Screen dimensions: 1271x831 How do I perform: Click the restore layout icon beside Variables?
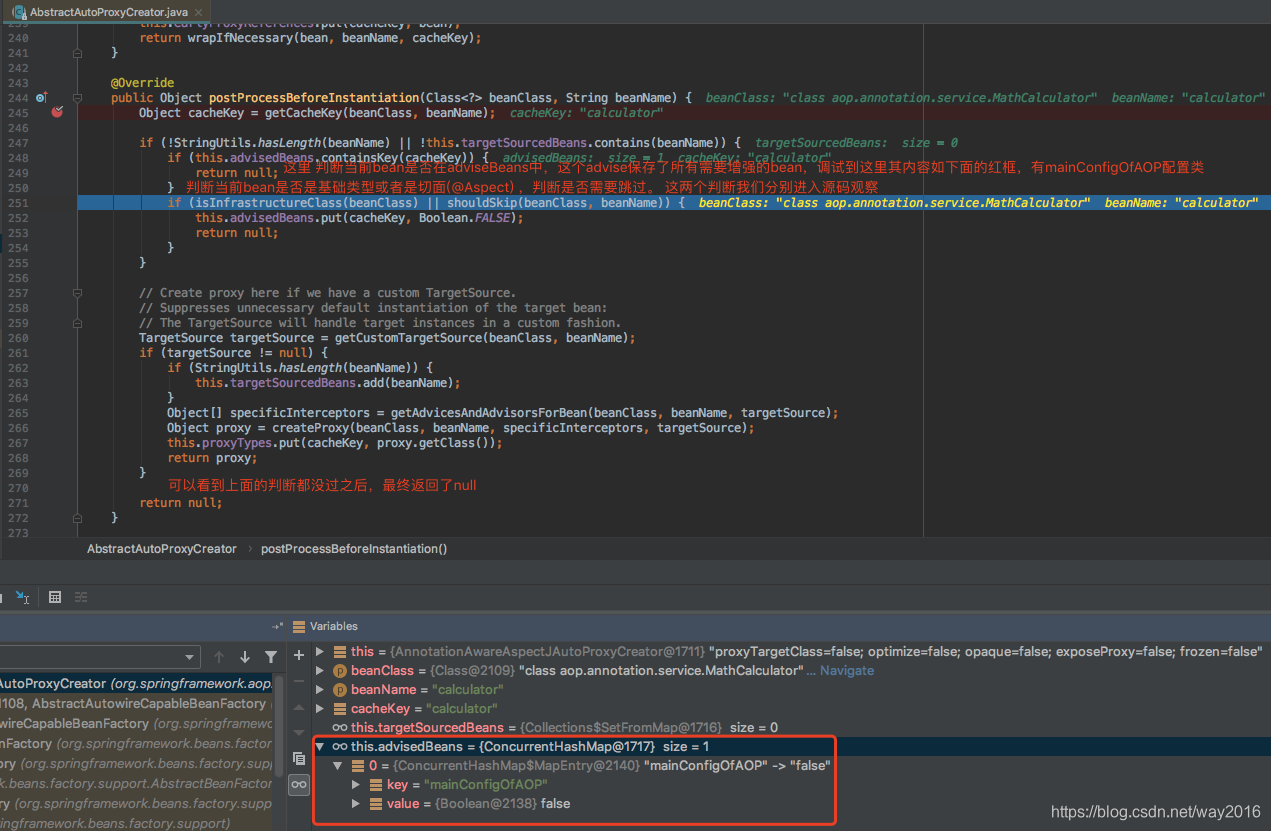(x=277, y=626)
